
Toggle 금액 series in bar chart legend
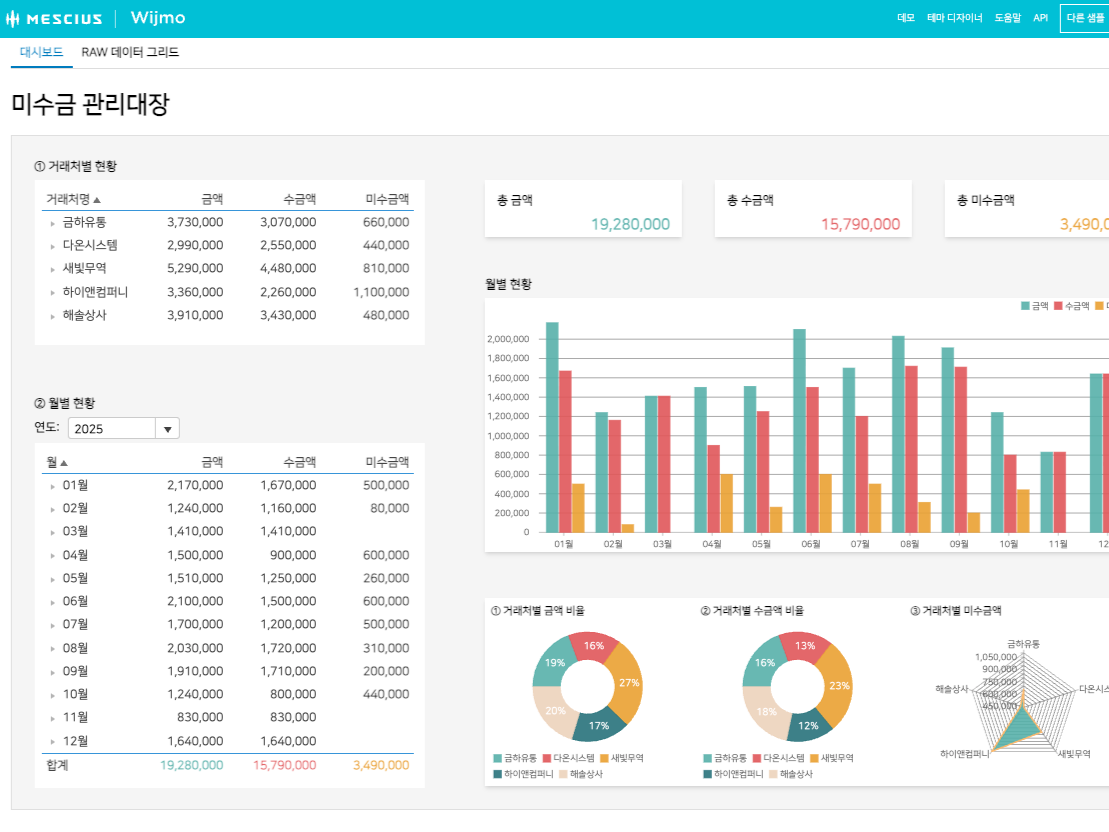pyautogui.click(x=1034, y=306)
